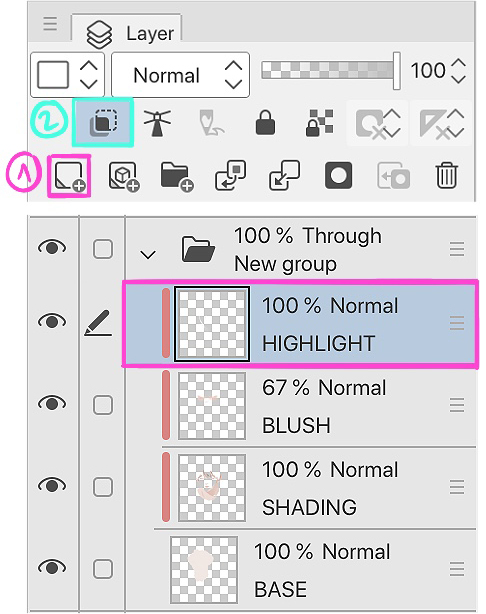Toggle Lock transparent pixels icon
Viewport: 486px width, 614px height.
coord(319,123)
